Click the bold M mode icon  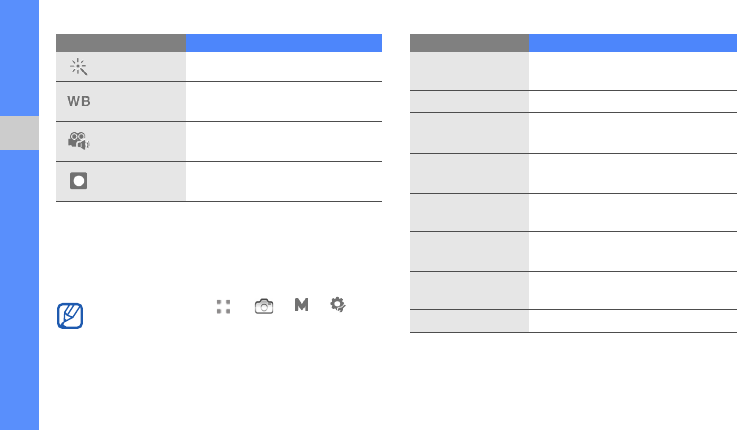[x=301, y=305]
